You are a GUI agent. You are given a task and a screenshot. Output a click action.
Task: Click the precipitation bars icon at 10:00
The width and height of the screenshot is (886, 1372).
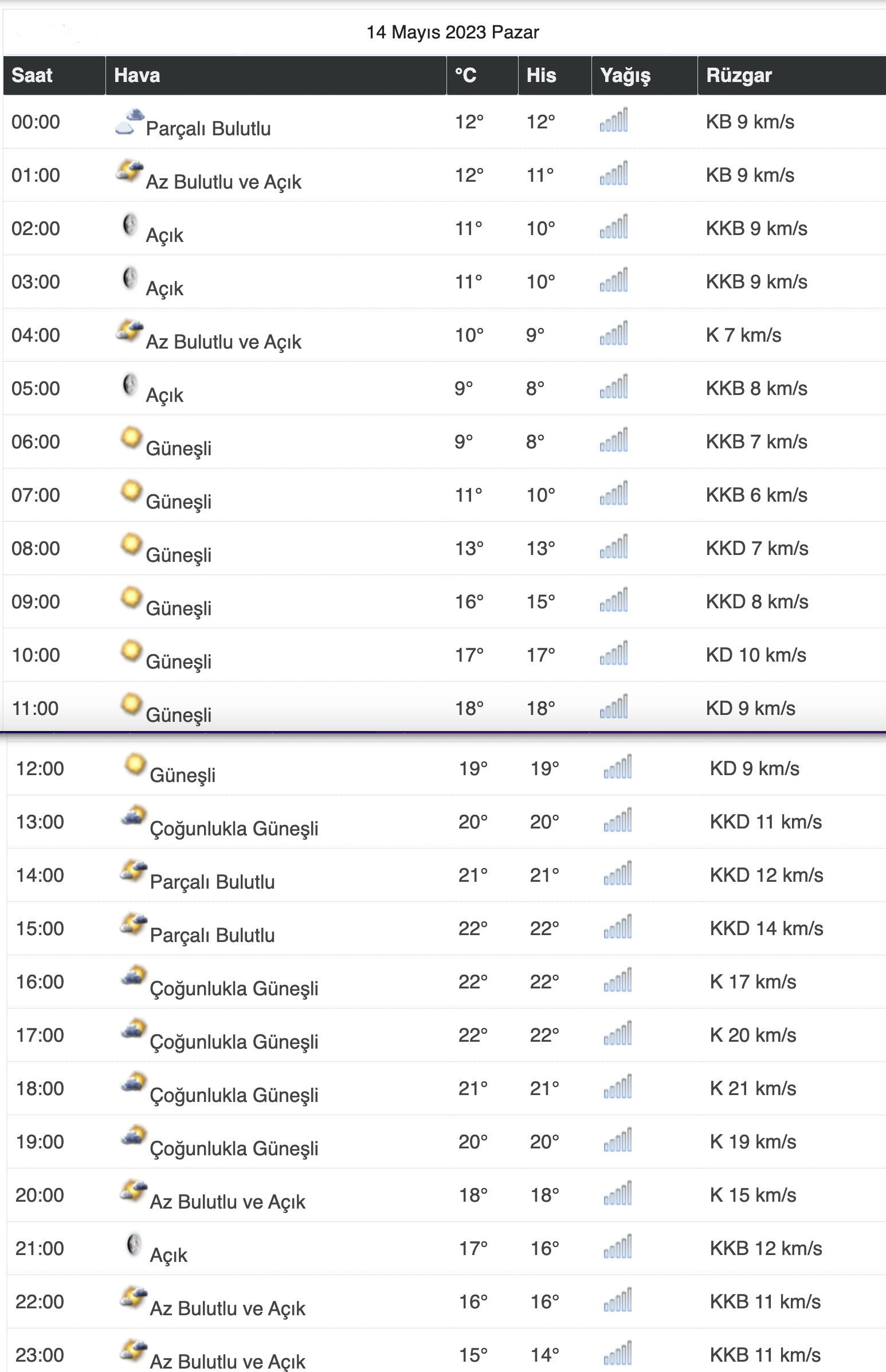614,654
